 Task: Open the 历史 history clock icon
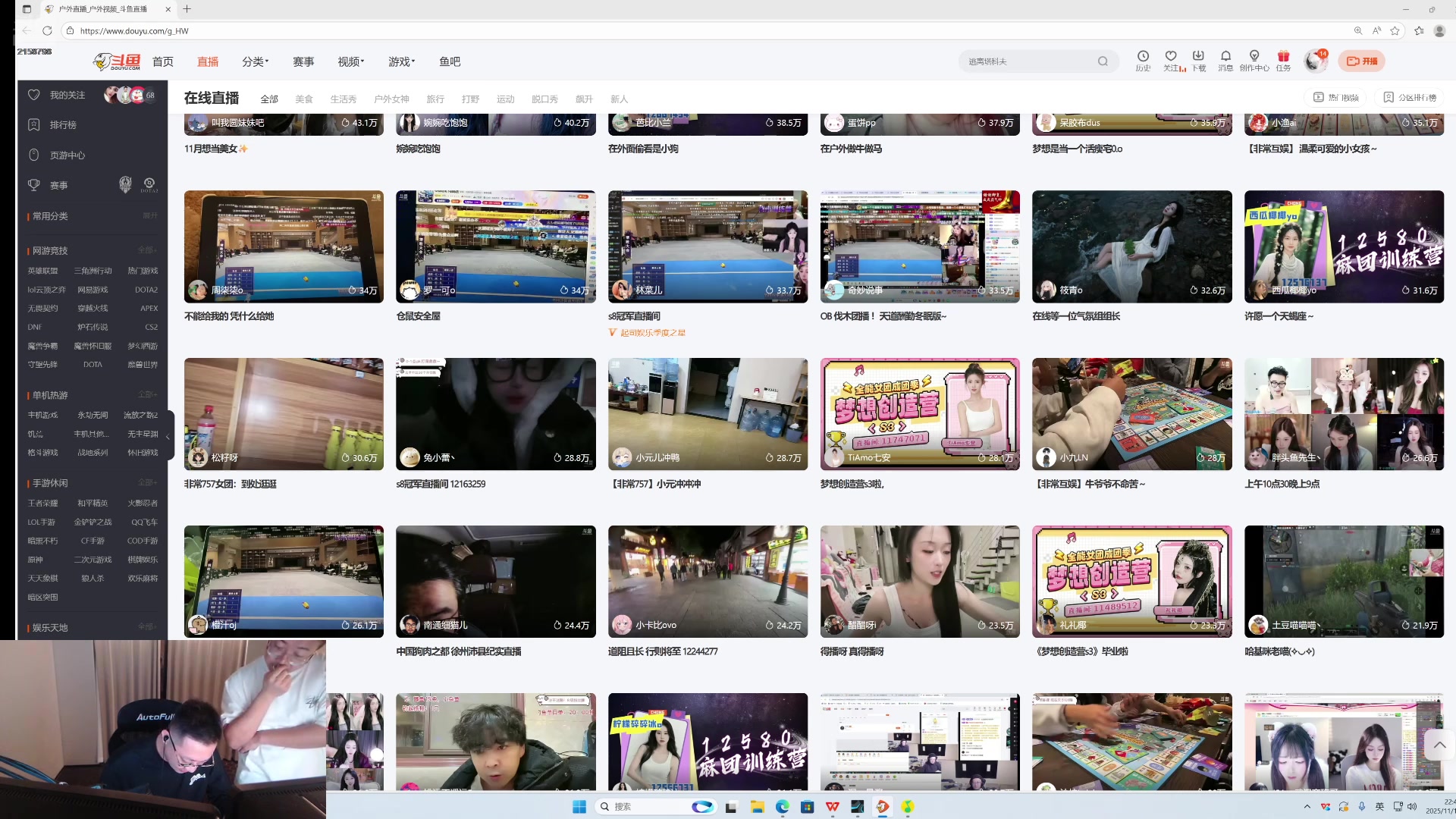click(1143, 57)
